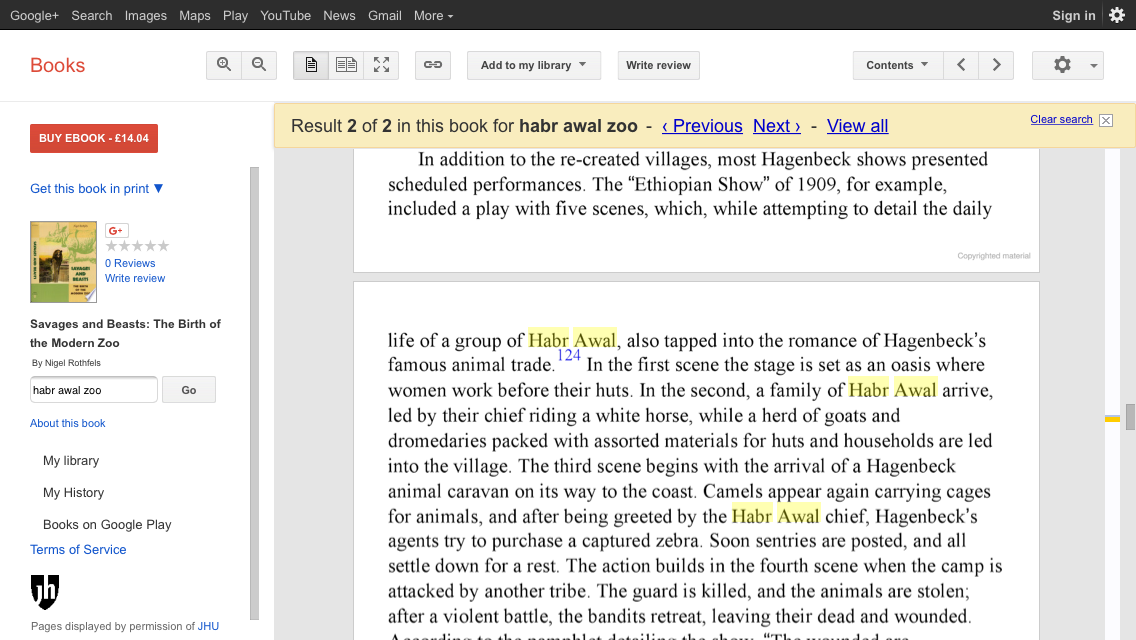Click the Write review toolbar button
Viewport: 1136px width, 640px height.
(659, 65)
